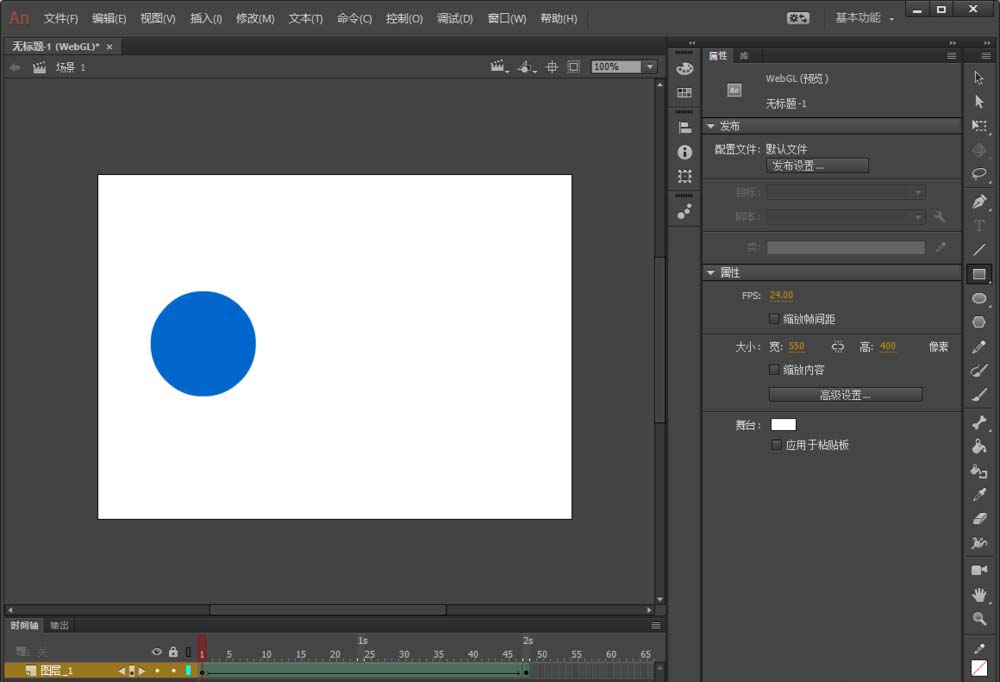This screenshot has width=1000, height=682.
Task: Click frame 25 on the timeline ruler
Action: tap(369, 655)
